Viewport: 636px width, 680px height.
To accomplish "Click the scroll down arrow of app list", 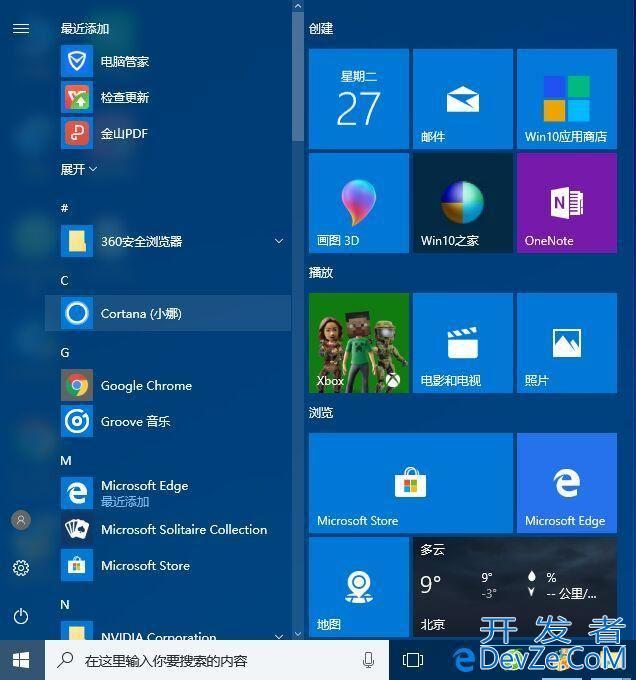I will click(297, 634).
